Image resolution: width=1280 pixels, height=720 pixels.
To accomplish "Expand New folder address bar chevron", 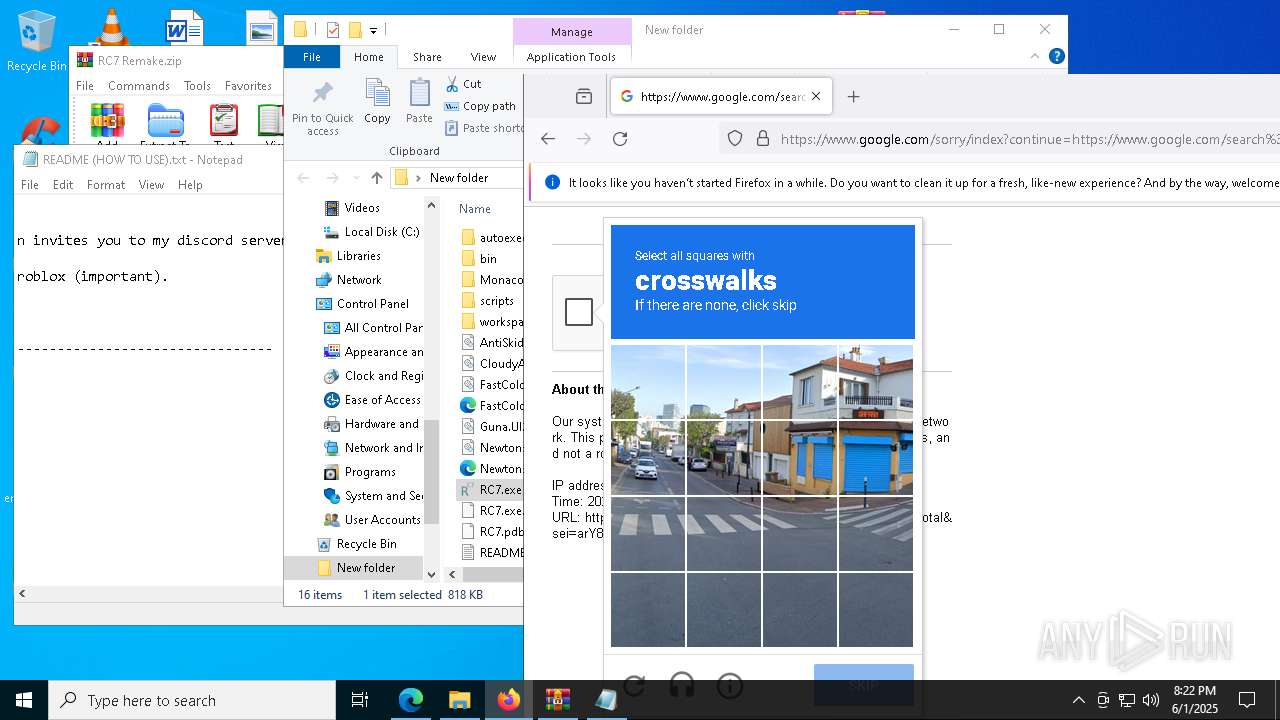I will [x=419, y=178].
